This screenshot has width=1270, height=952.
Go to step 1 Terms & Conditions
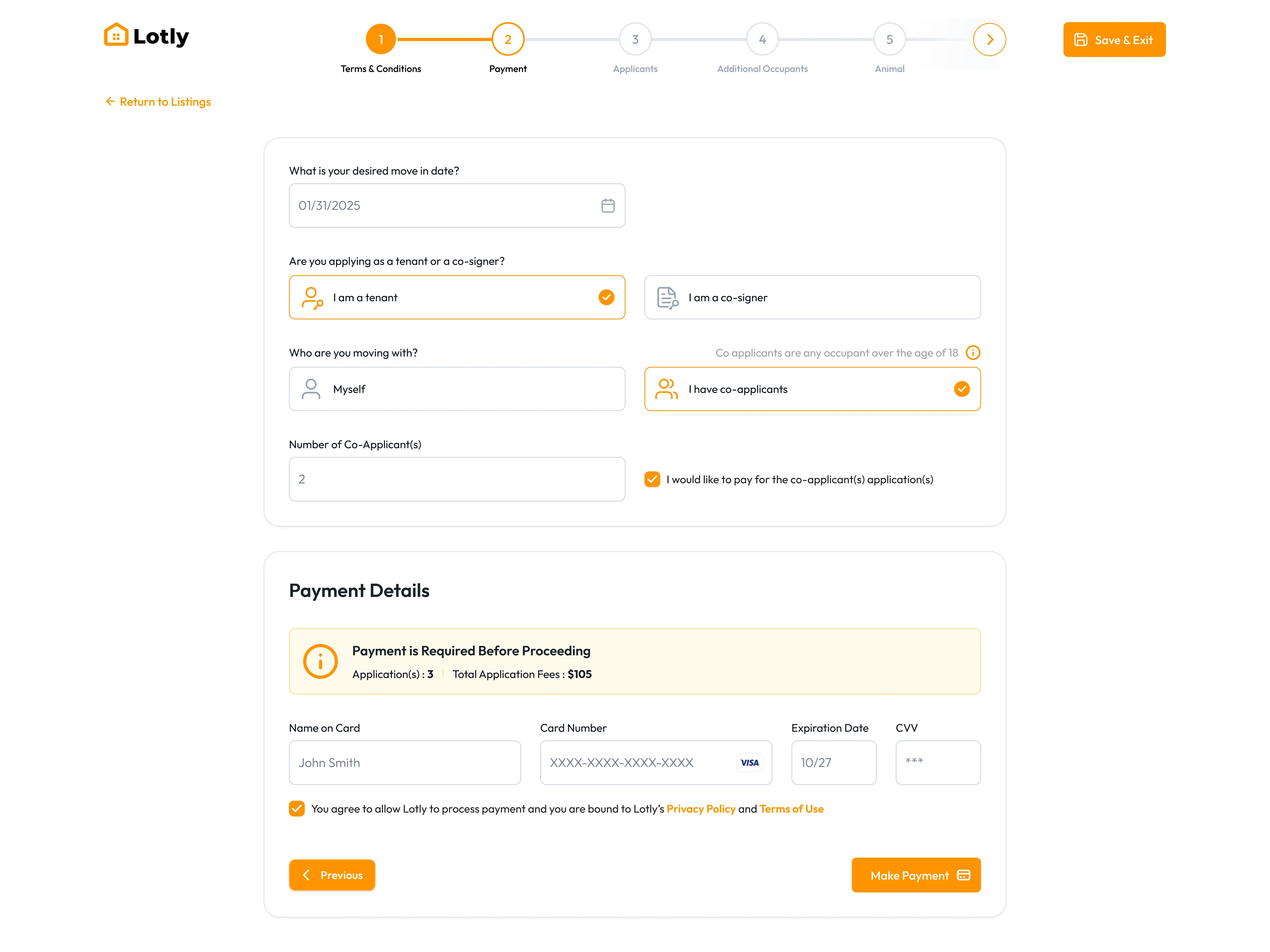point(381,40)
